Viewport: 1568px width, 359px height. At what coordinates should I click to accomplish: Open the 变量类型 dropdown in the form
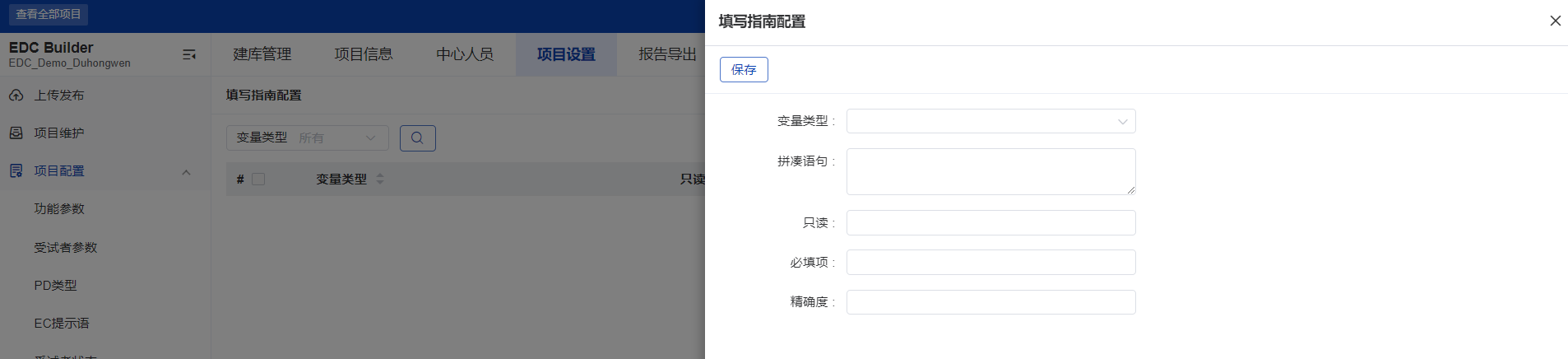tap(990, 121)
